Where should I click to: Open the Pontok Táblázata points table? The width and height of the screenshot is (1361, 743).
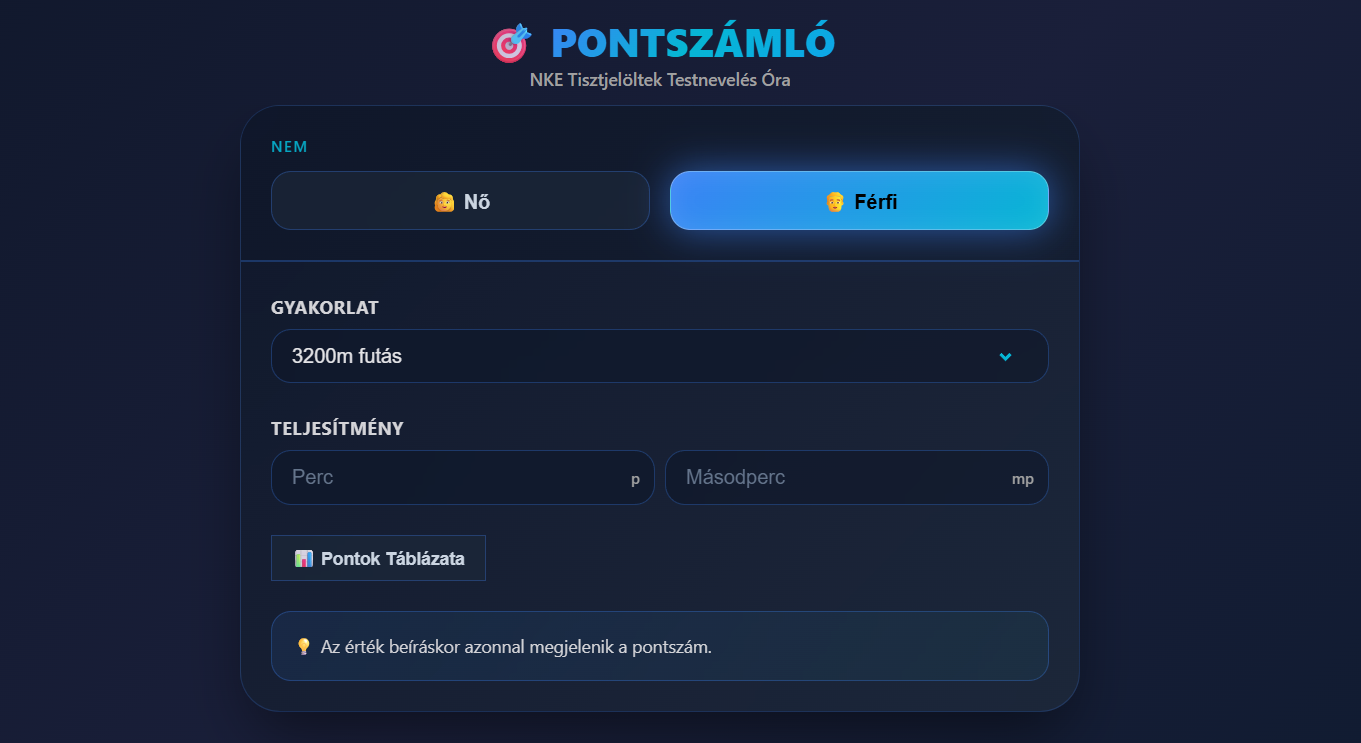coord(378,558)
